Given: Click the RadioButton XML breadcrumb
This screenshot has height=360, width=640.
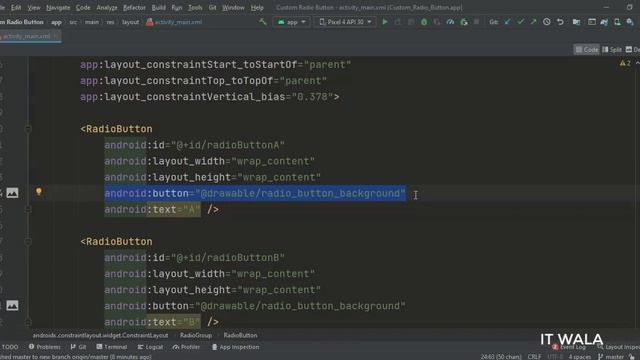Looking at the screenshot, I should pyautogui.click(x=240, y=335).
